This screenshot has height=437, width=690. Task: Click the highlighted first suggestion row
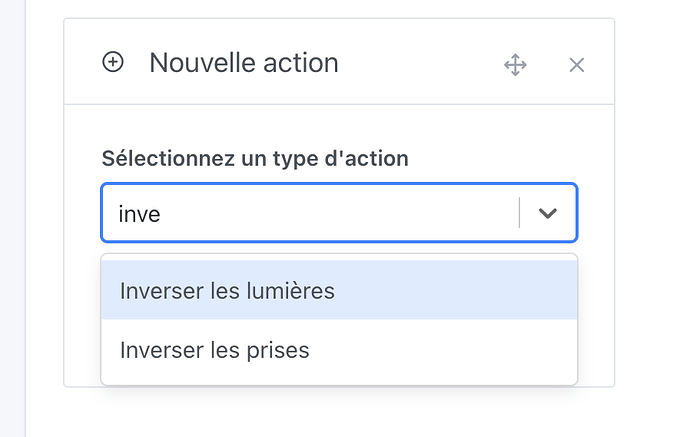point(339,291)
